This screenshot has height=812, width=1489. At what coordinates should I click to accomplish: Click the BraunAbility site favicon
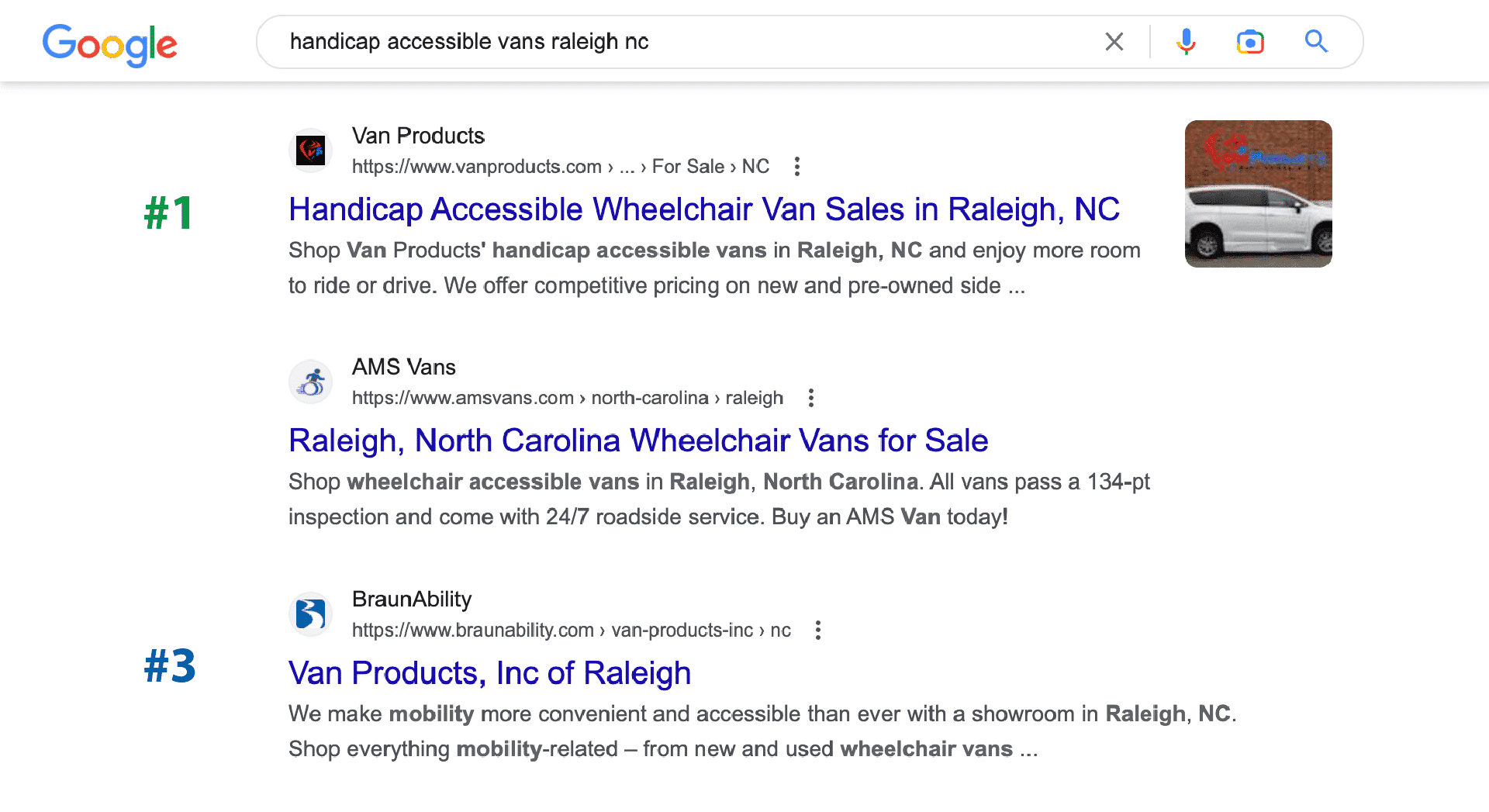click(x=311, y=614)
